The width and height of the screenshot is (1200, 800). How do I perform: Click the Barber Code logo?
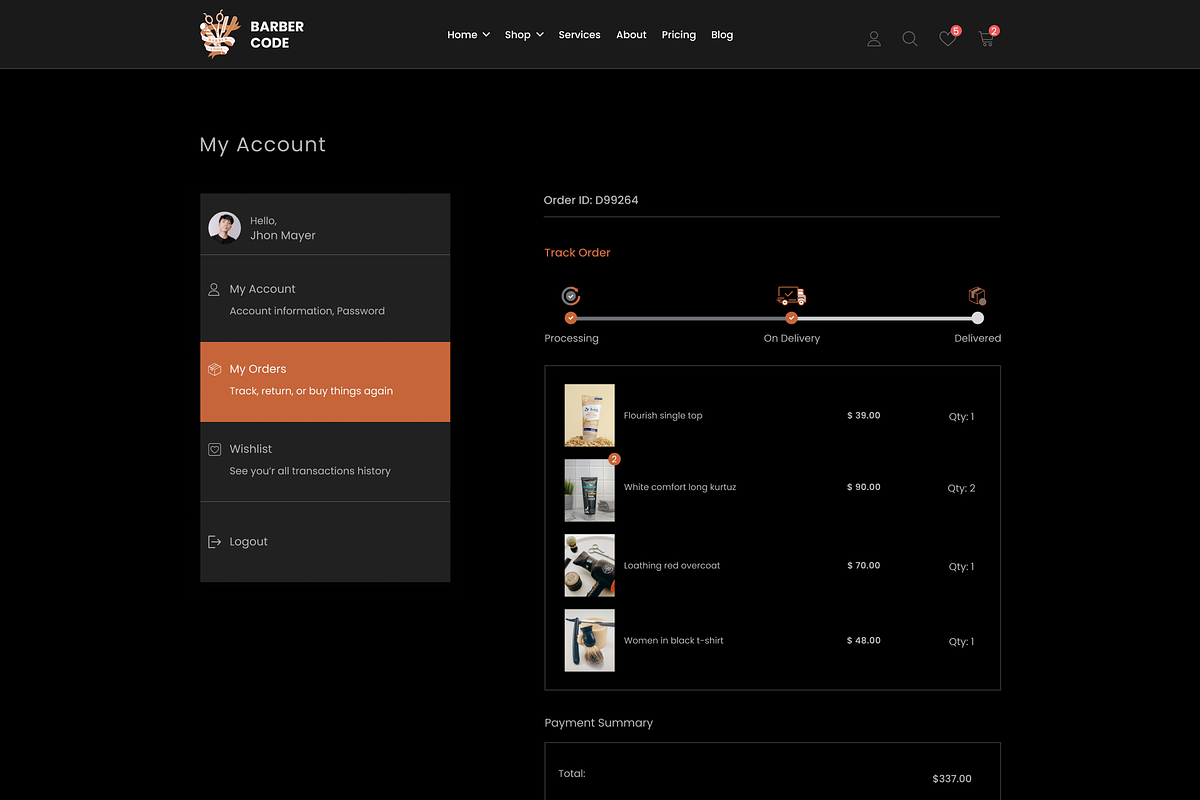(252, 34)
